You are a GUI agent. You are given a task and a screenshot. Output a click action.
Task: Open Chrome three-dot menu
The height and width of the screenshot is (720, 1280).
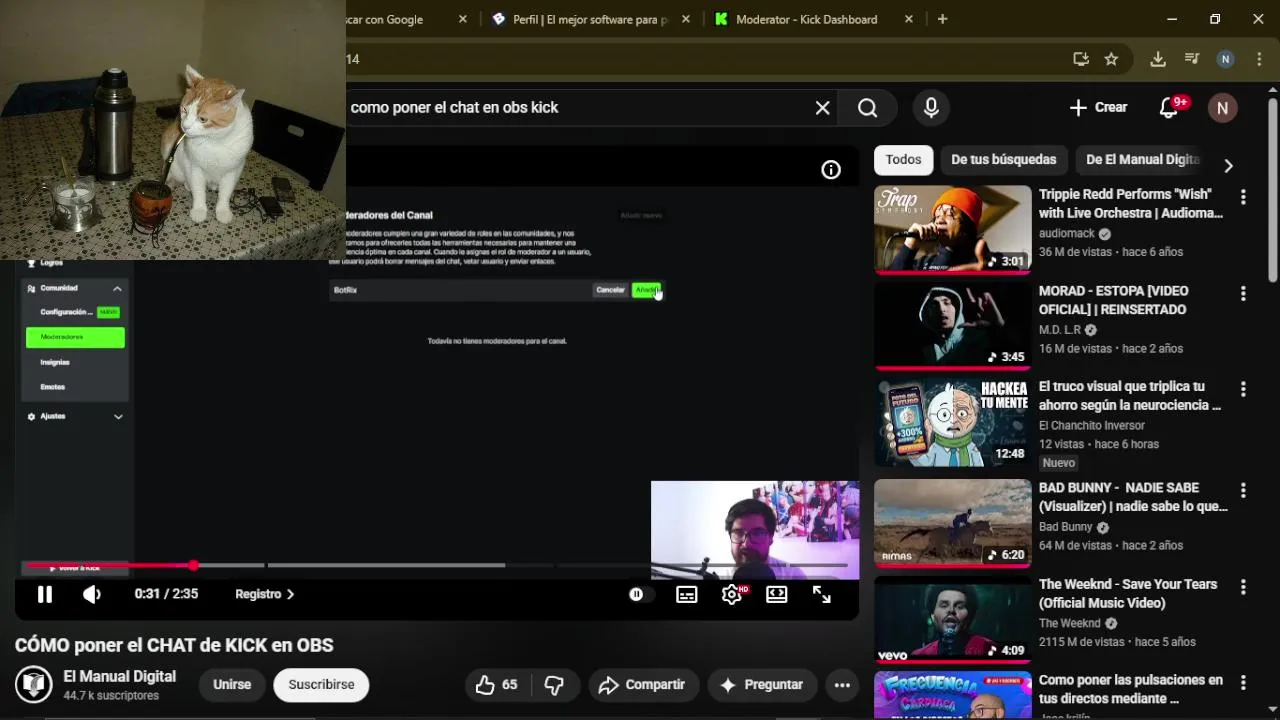pyautogui.click(x=1259, y=59)
